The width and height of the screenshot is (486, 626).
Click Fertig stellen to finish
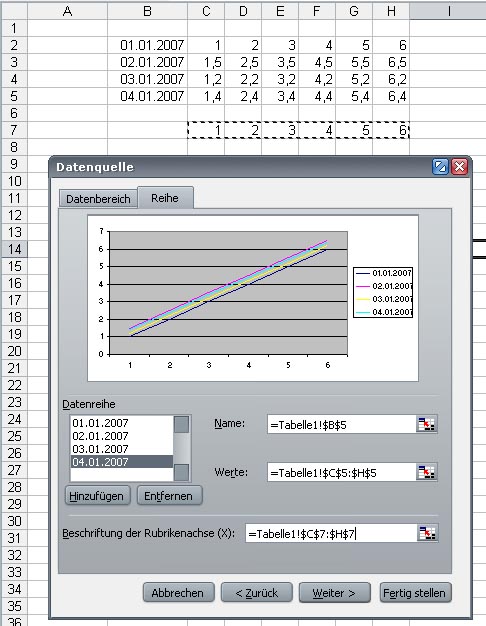tap(415, 593)
